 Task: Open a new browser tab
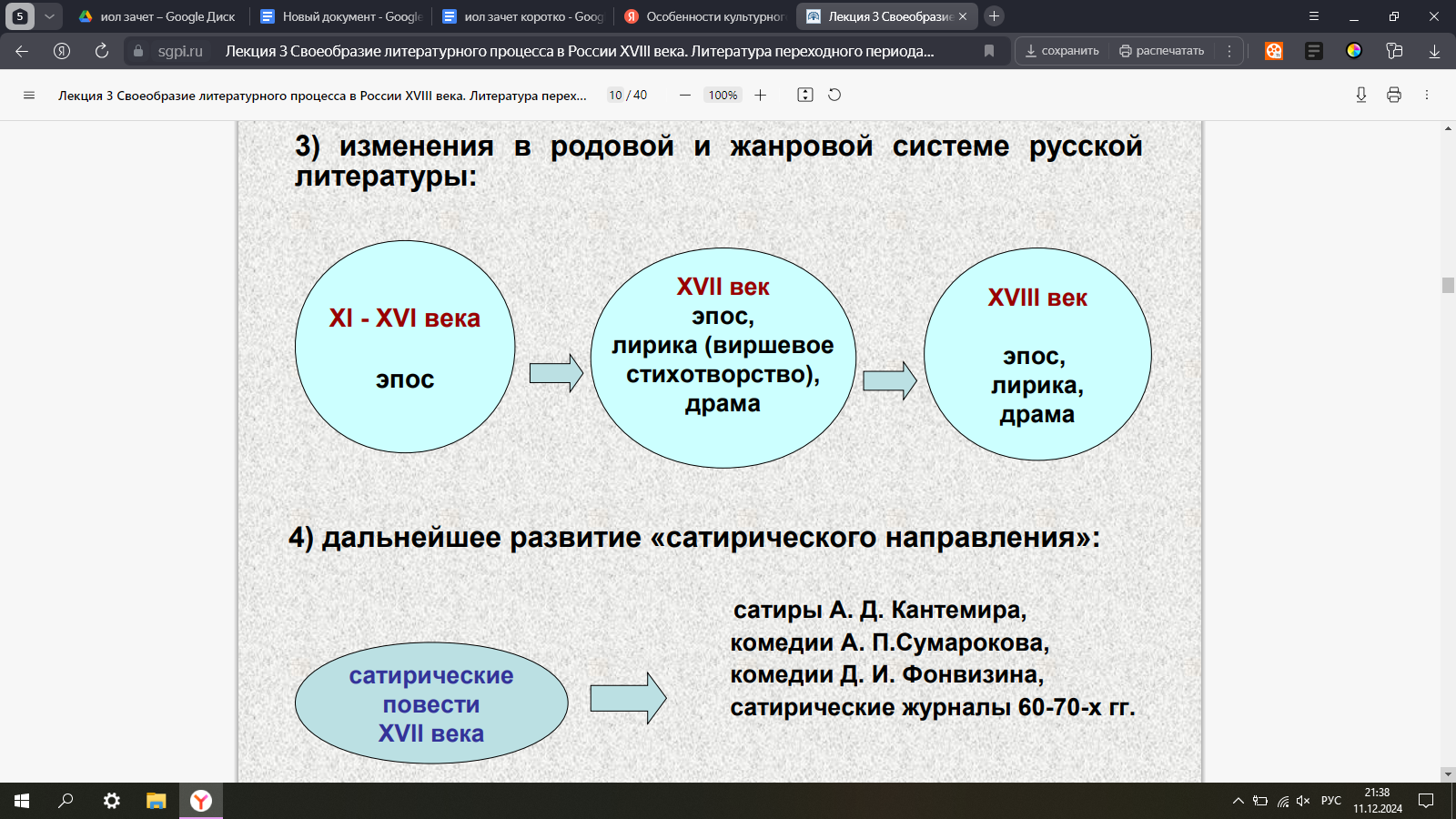[994, 16]
